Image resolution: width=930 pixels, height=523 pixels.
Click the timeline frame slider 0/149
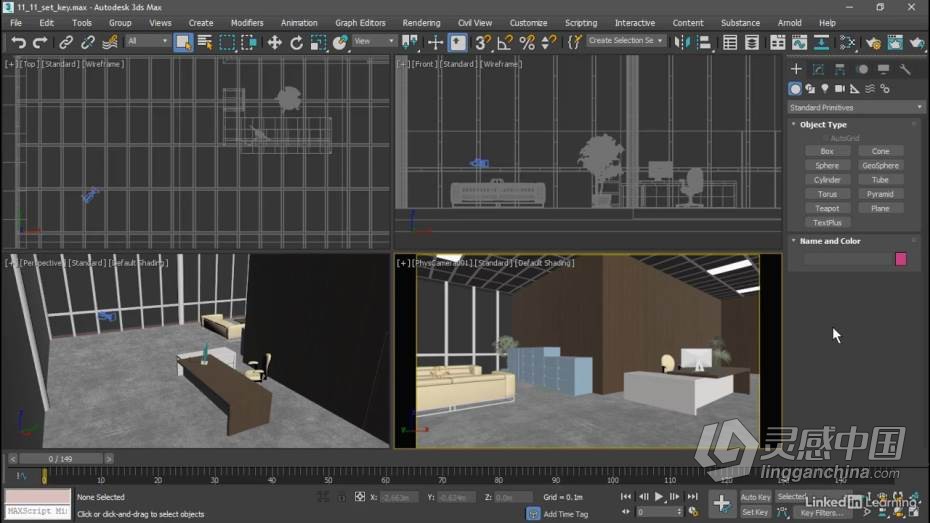point(60,458)
